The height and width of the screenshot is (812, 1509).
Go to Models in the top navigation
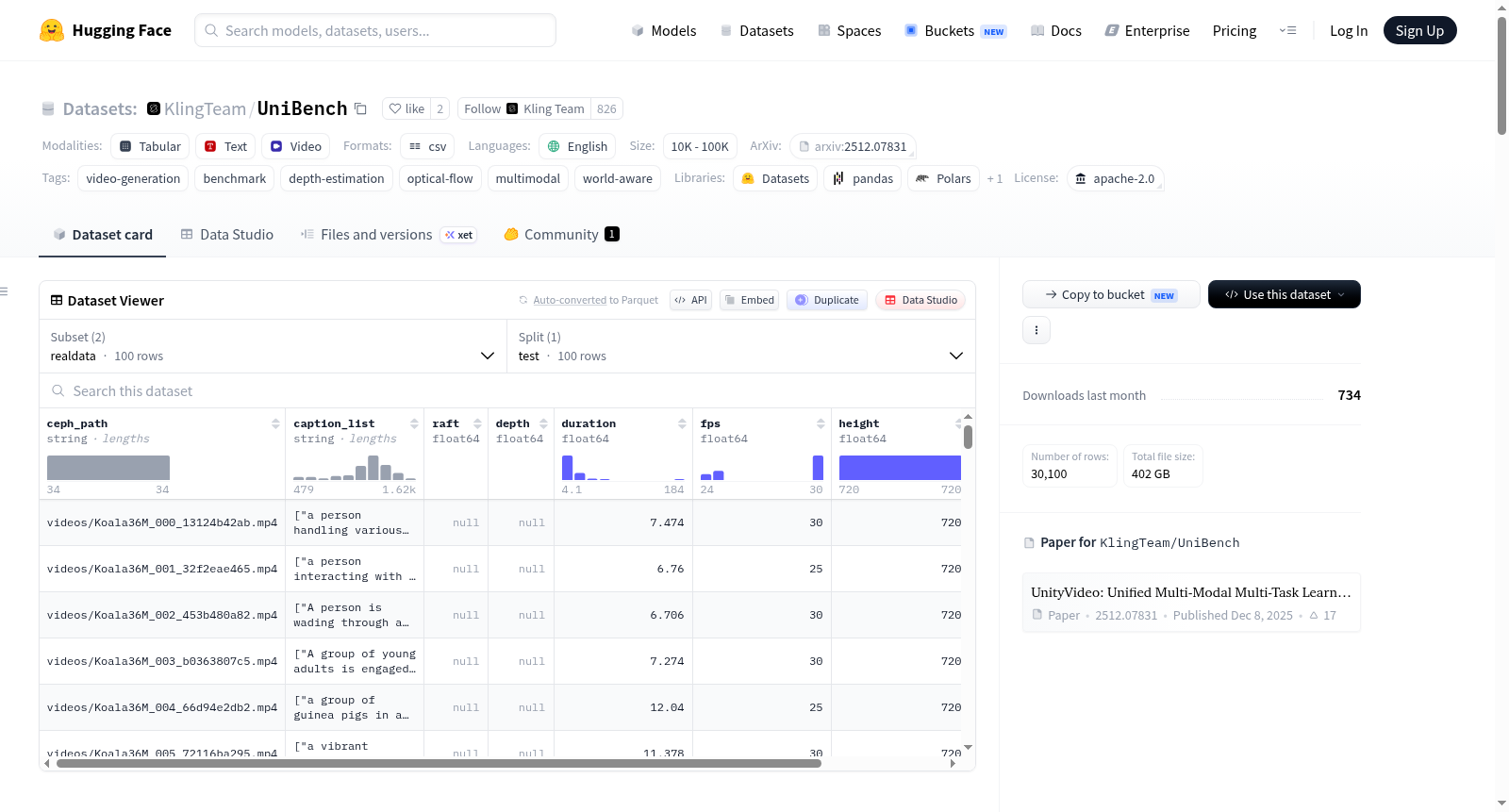tap(664, 30)
